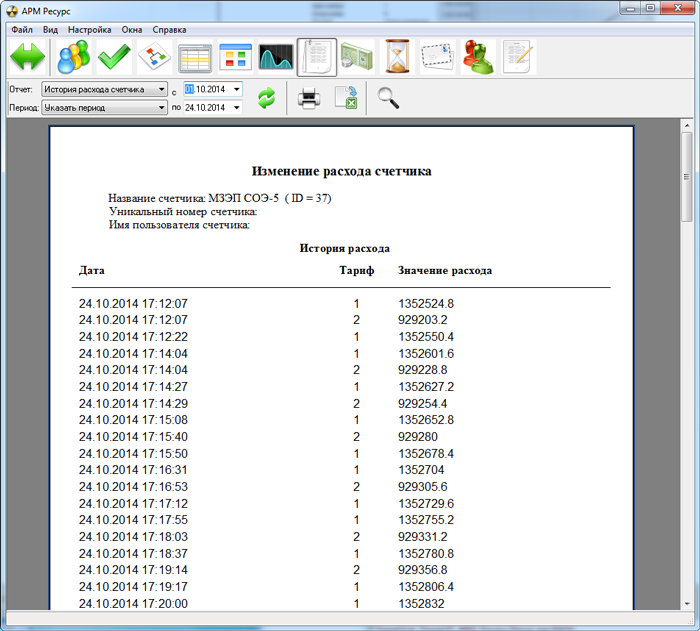Click the start date field 01.10.2014
Viewport: 700px width, 631px height.
click(212, 89)
